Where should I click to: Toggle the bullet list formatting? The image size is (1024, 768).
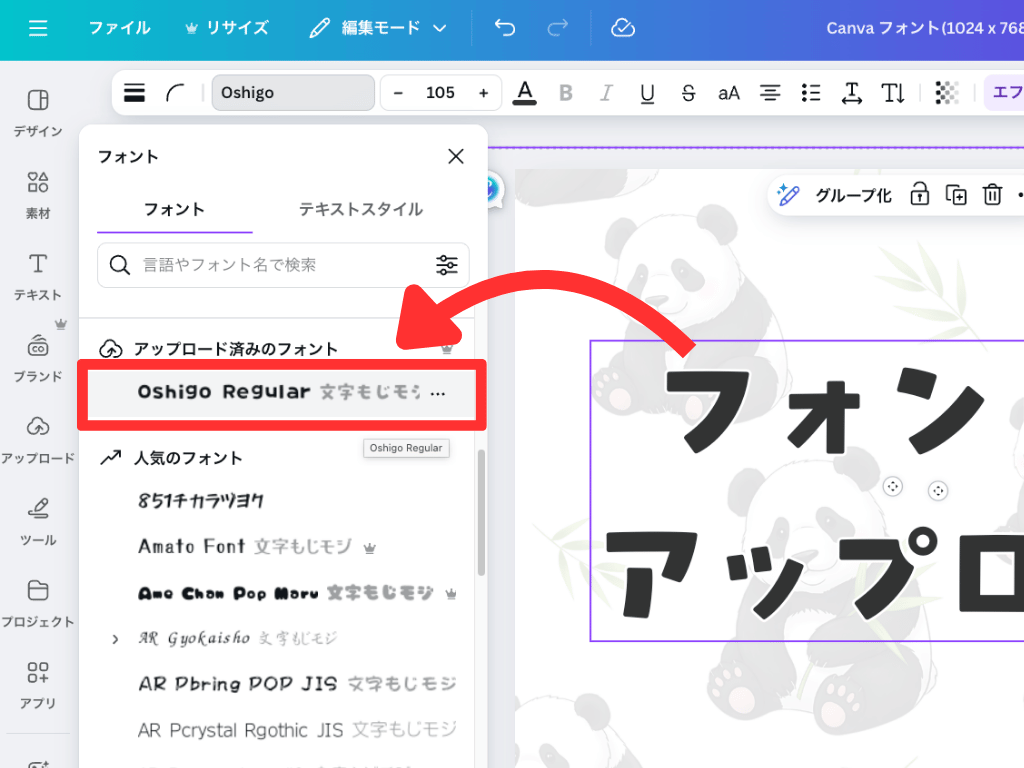[811, 92]
